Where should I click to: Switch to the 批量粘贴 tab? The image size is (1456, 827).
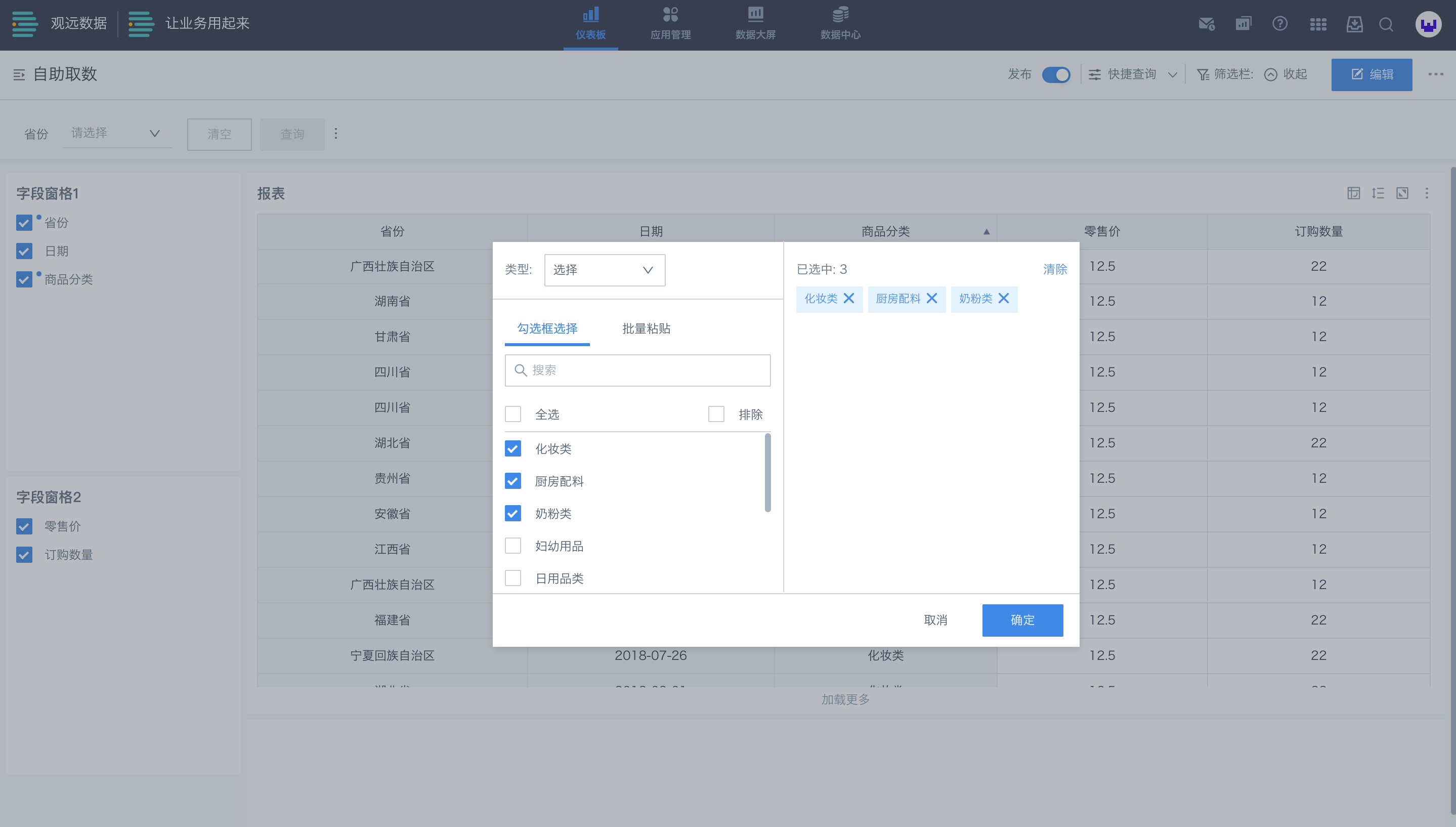point(646,328)
